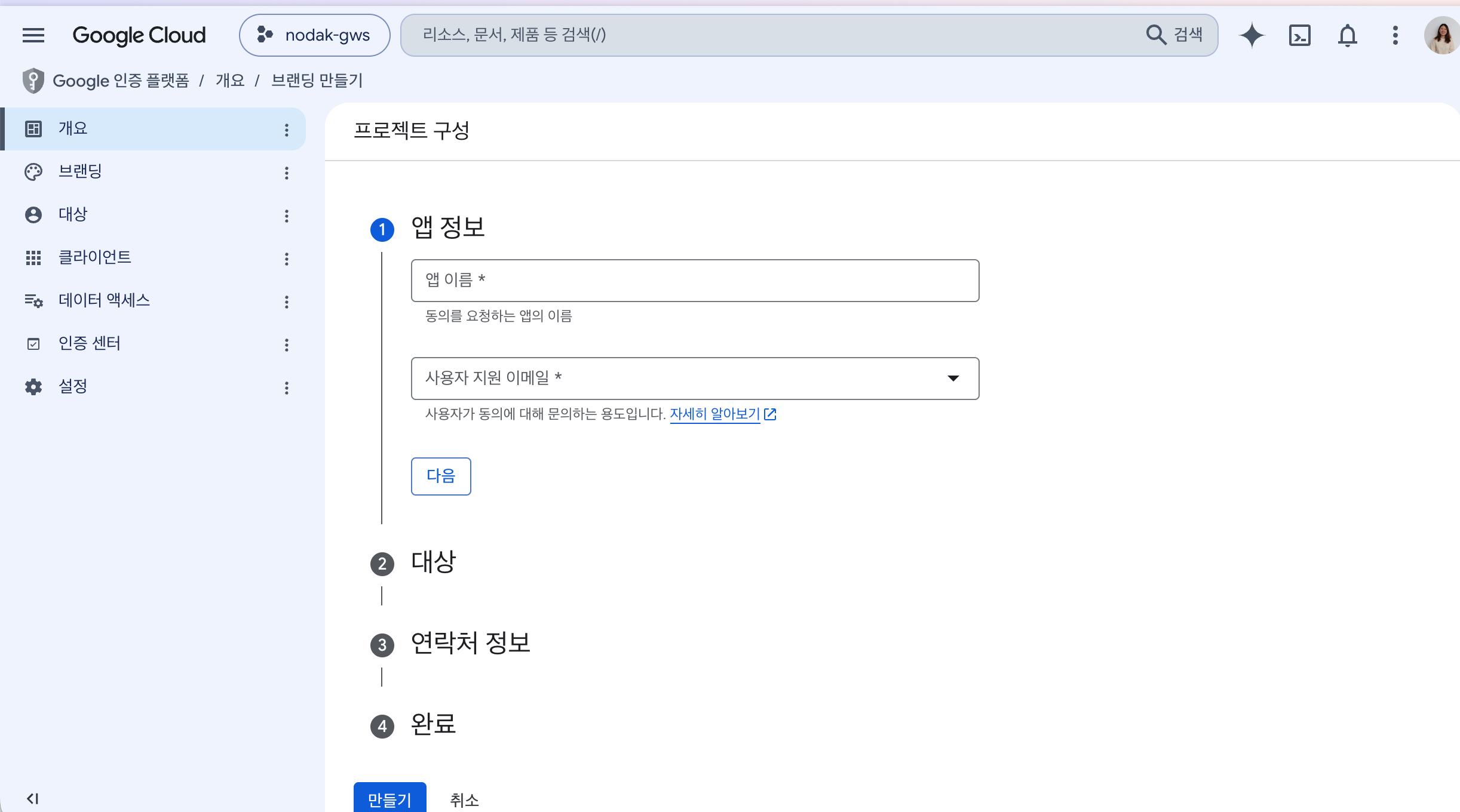Click the 프로젝트 구성 heading

(412, 131)
